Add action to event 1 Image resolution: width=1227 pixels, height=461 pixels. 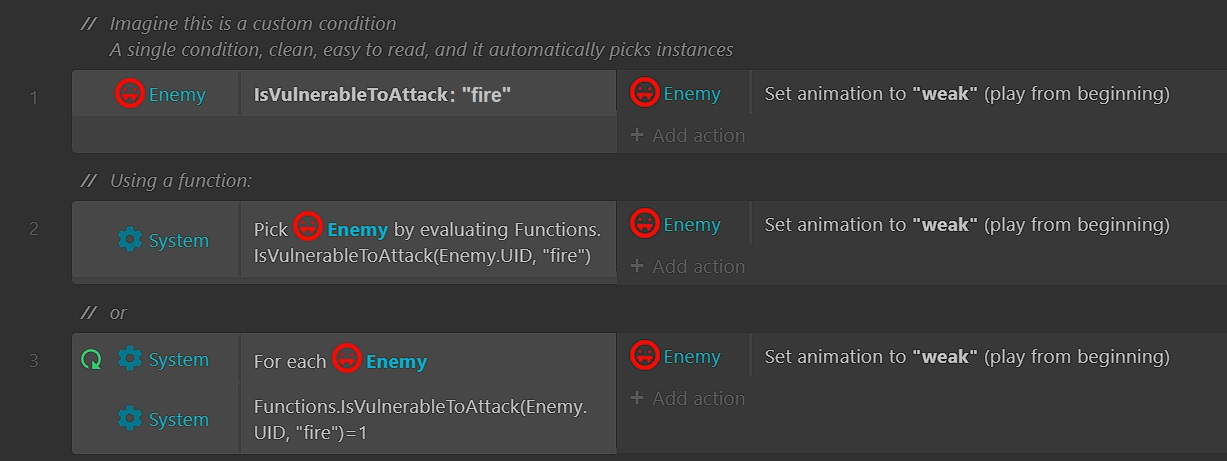click(x=688, y=135)
